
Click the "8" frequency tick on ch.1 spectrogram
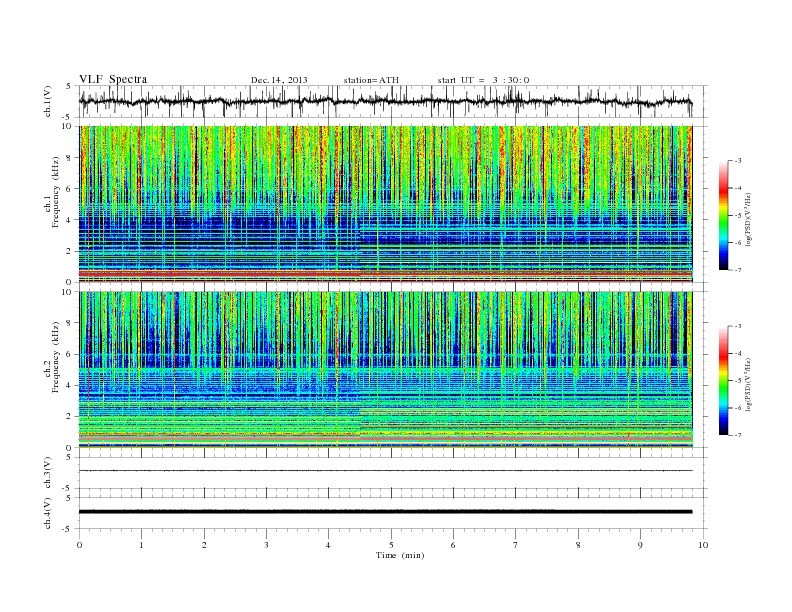point(69,158)
